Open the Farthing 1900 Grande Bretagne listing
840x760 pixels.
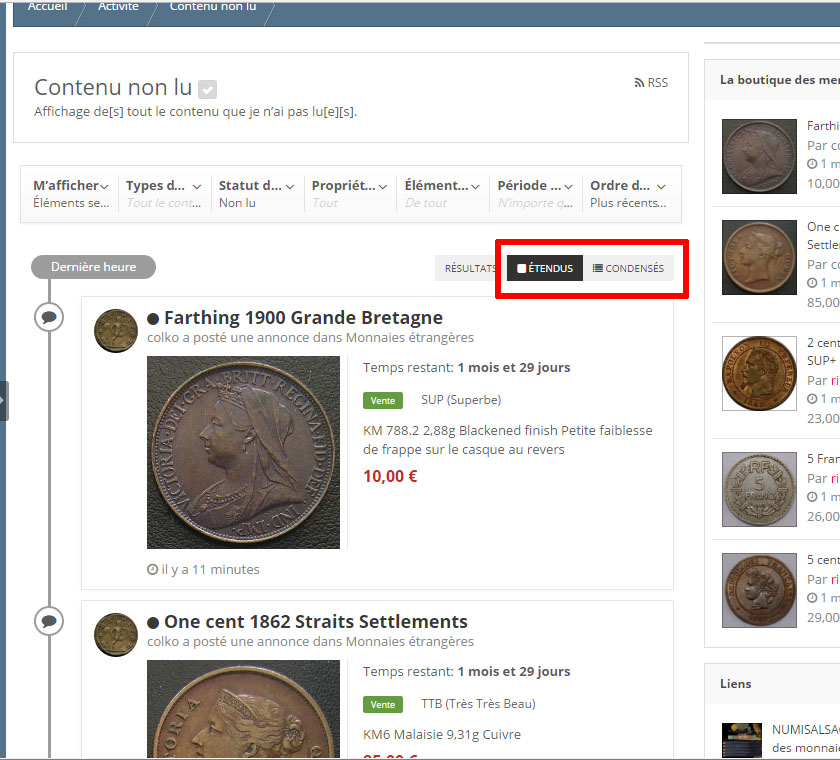coord(303,318)
